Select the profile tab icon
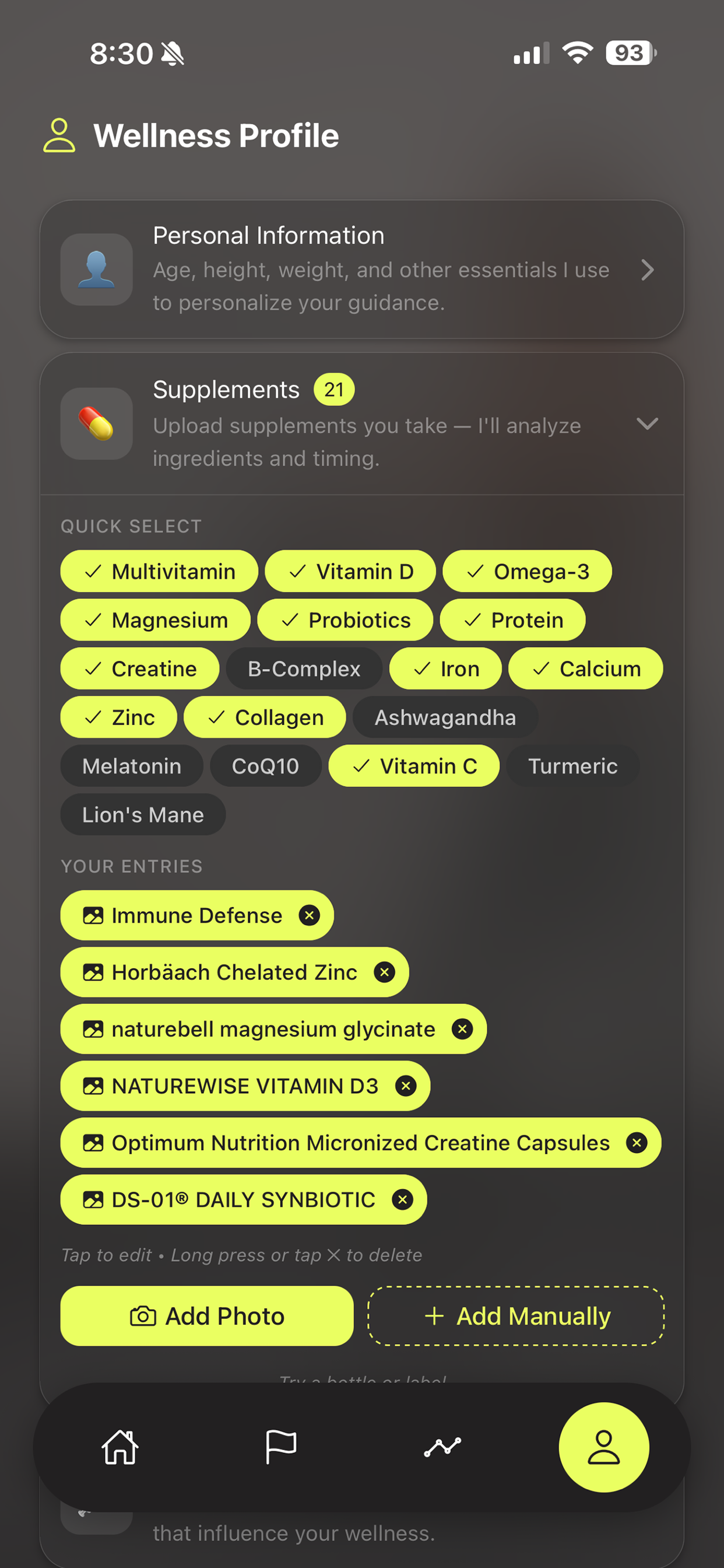 (603, 1447)
